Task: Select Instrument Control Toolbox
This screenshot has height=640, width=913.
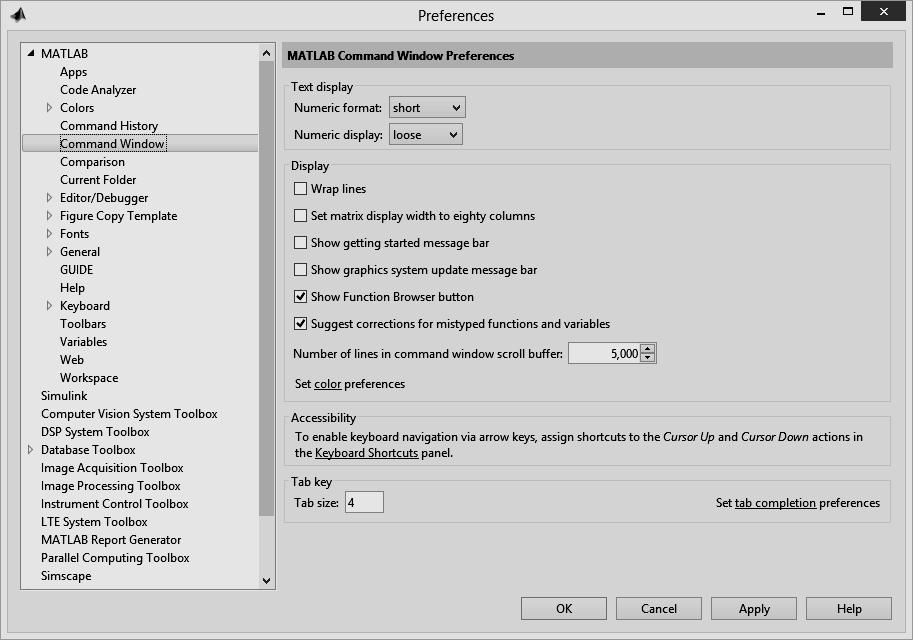Action: coord(115,504)
